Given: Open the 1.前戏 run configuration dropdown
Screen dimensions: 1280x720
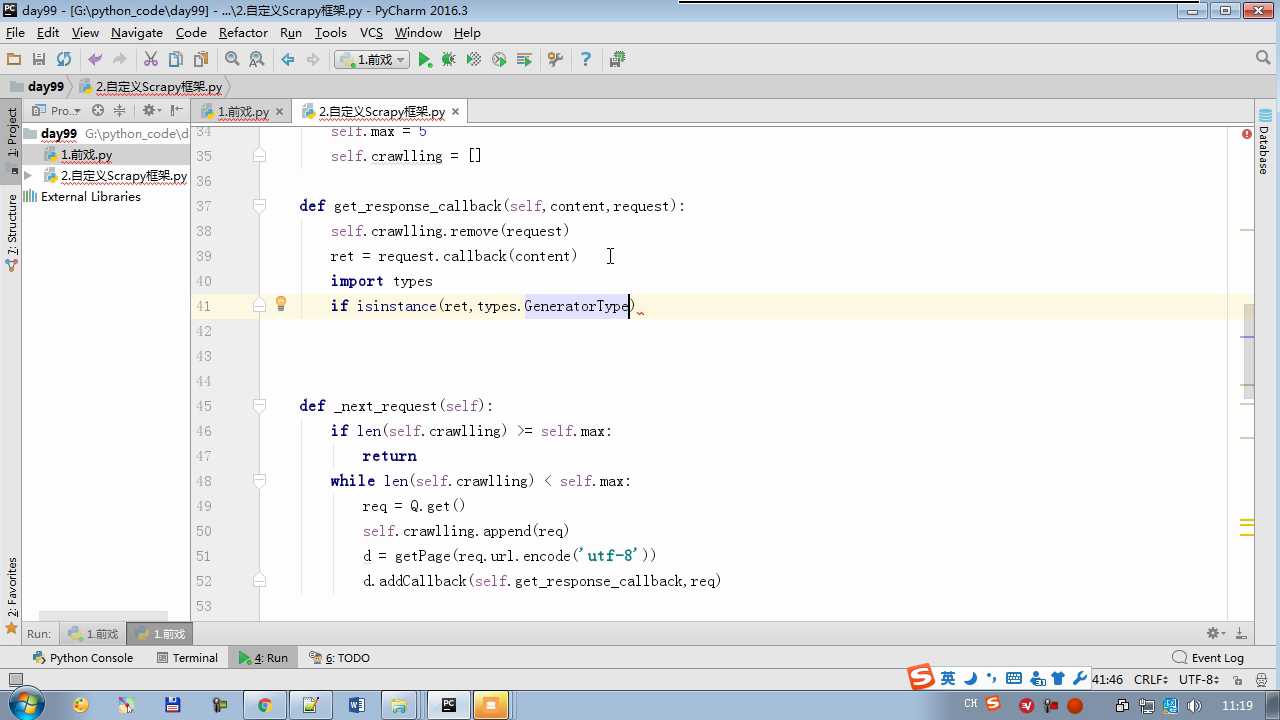Looking at the screenshot, I should 372,60.
